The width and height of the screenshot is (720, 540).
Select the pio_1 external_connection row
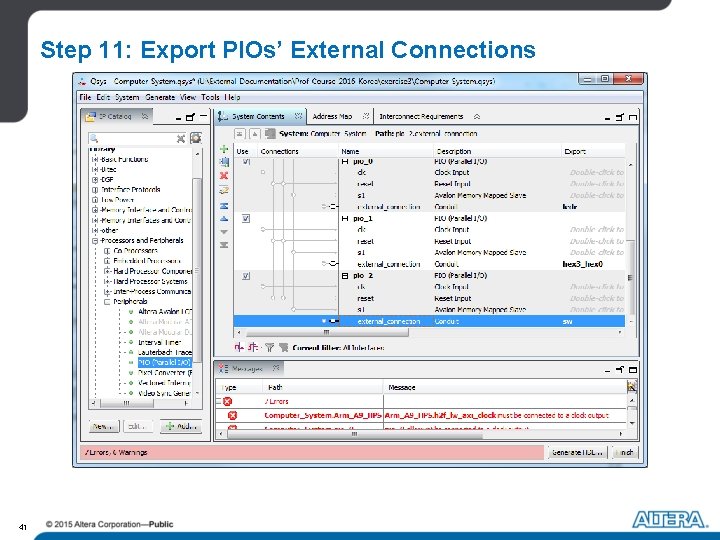pyautogui.click(x=429, y=264)
